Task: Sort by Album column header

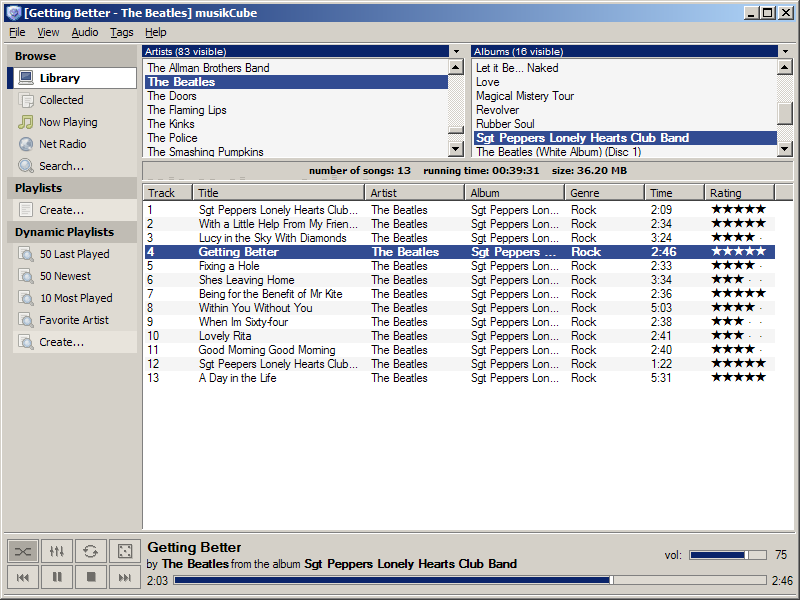Action: (x=515, y=193)
